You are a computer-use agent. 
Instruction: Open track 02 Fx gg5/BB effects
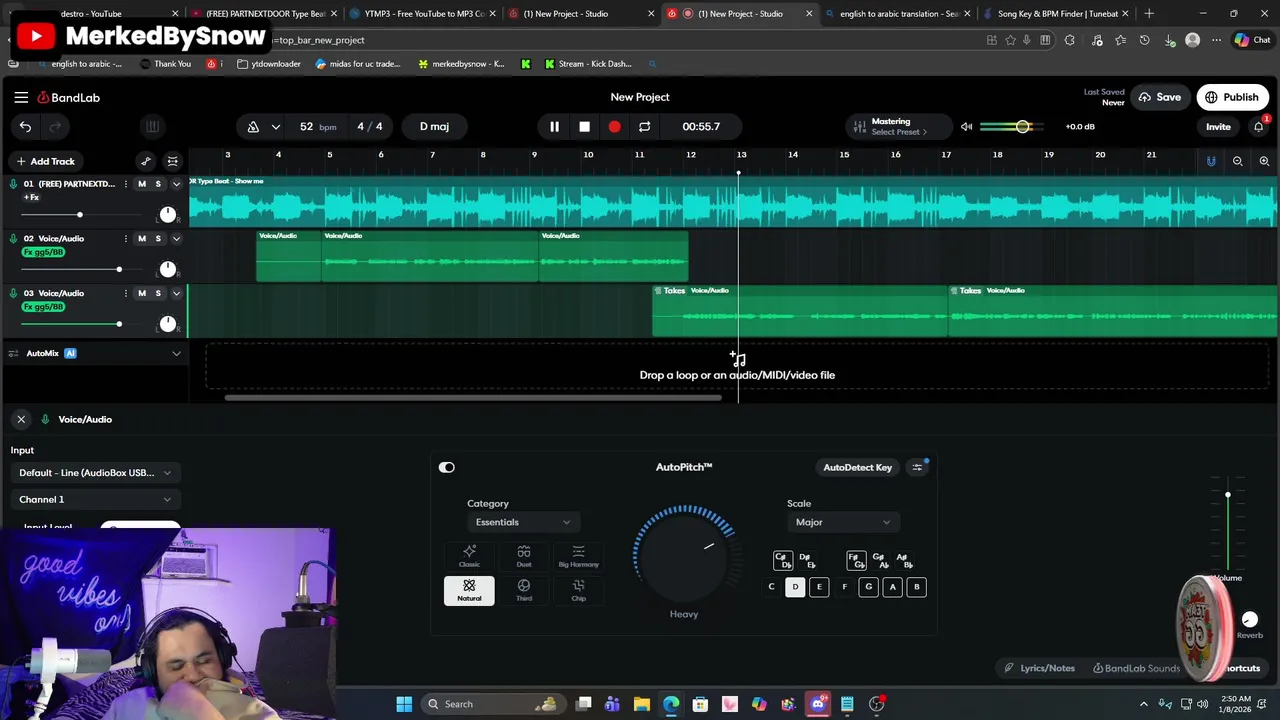(x=43, y=252)
